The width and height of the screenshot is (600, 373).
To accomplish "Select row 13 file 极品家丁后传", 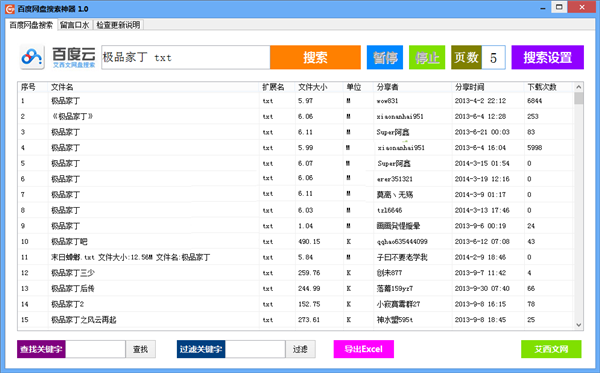I will 73,288.
